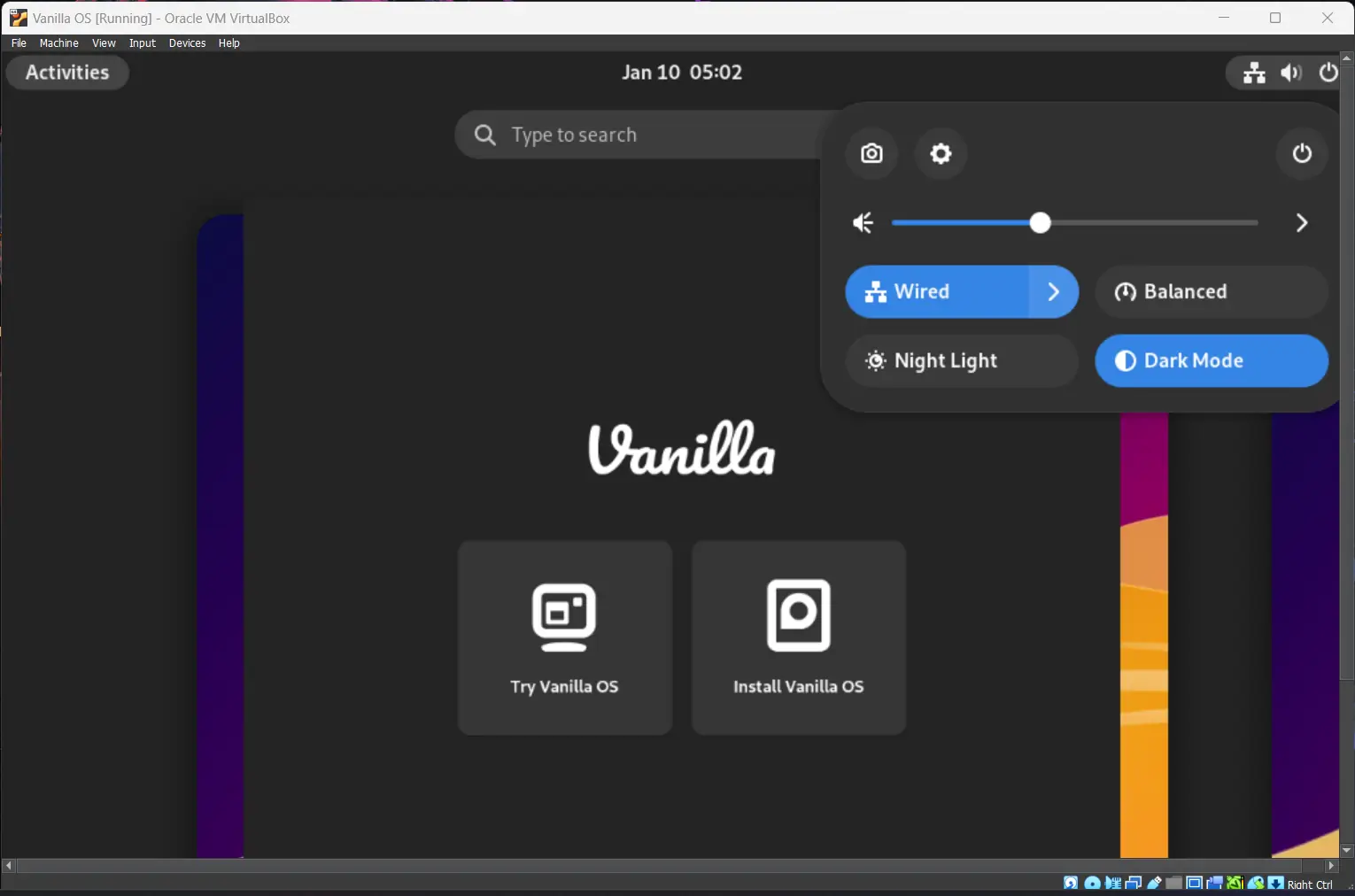Open the clock Jan 10 05:02 calendar
The image size is (1355, 896).
pyautogui.click(x=682, y=73)
